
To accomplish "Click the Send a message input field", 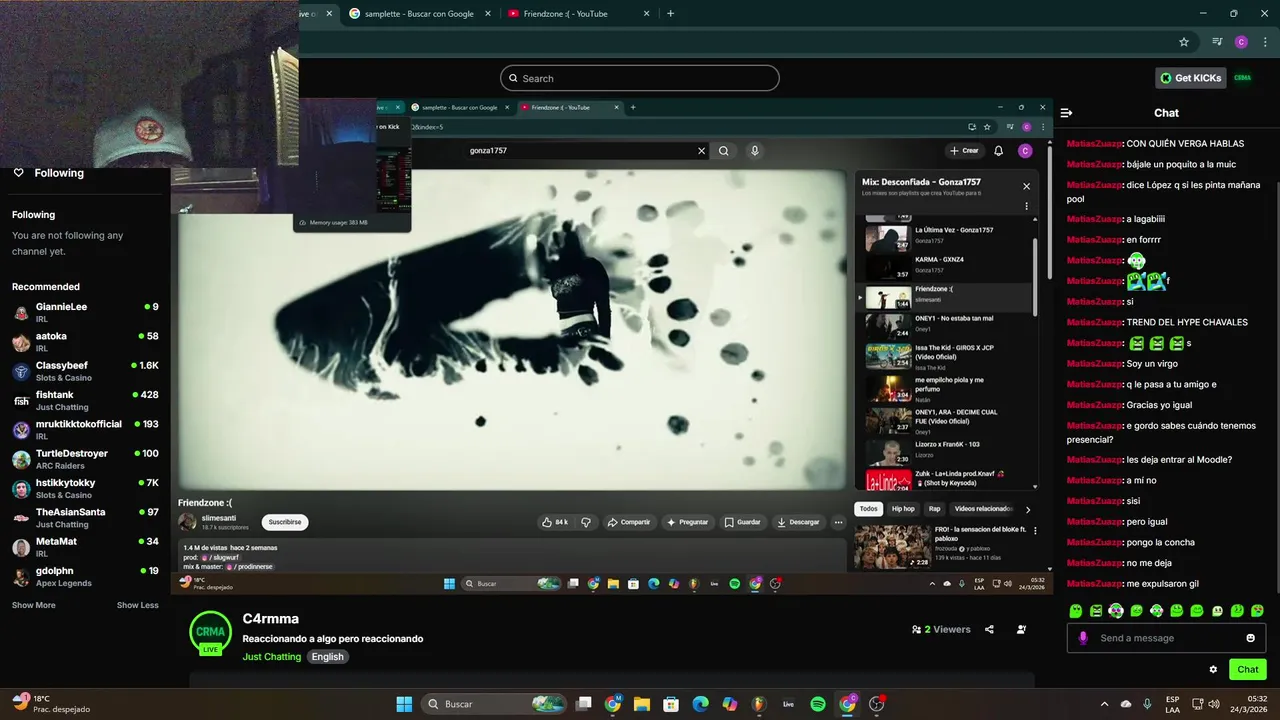I will tap(1166, 638).
